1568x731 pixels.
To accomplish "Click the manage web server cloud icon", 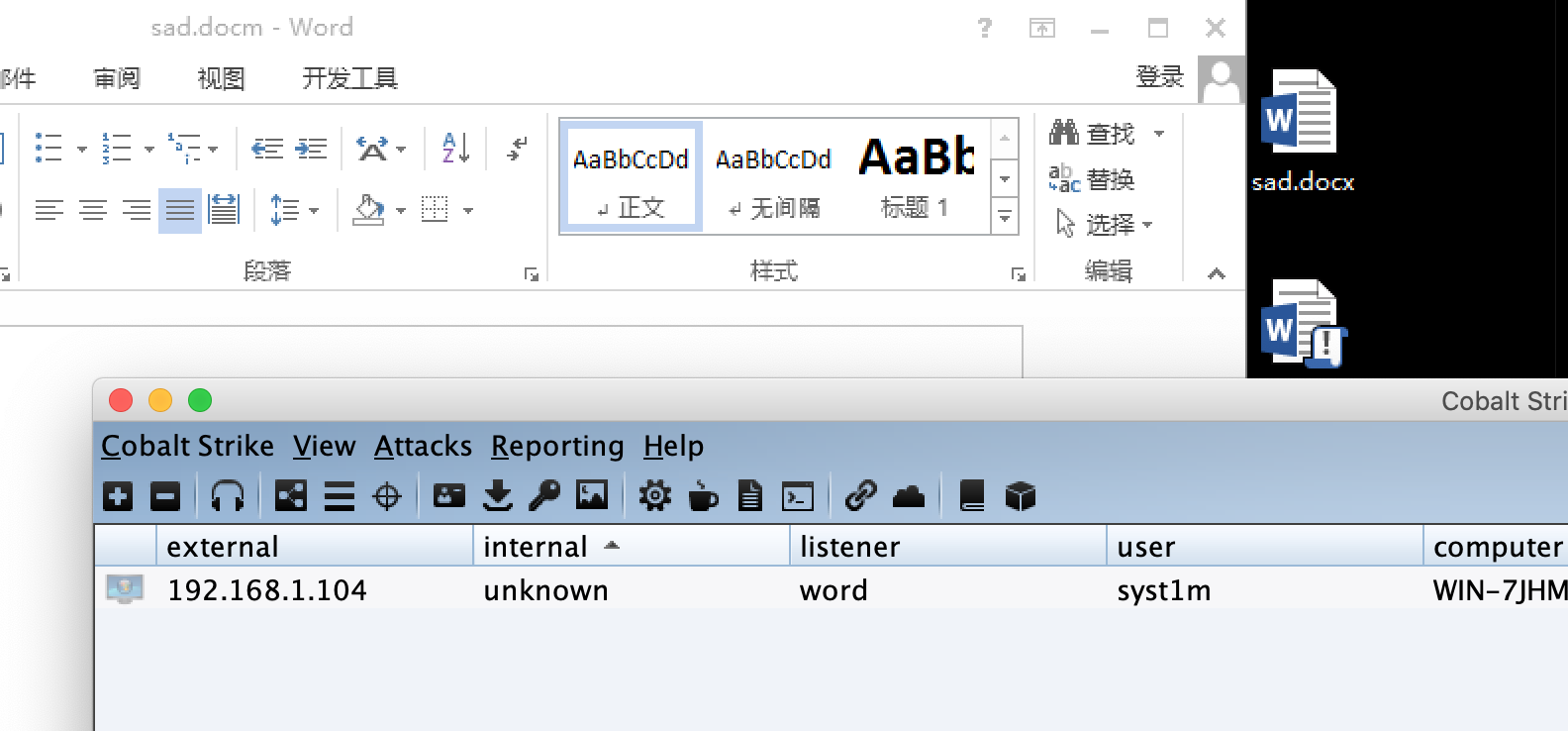I will coord(909,496).
